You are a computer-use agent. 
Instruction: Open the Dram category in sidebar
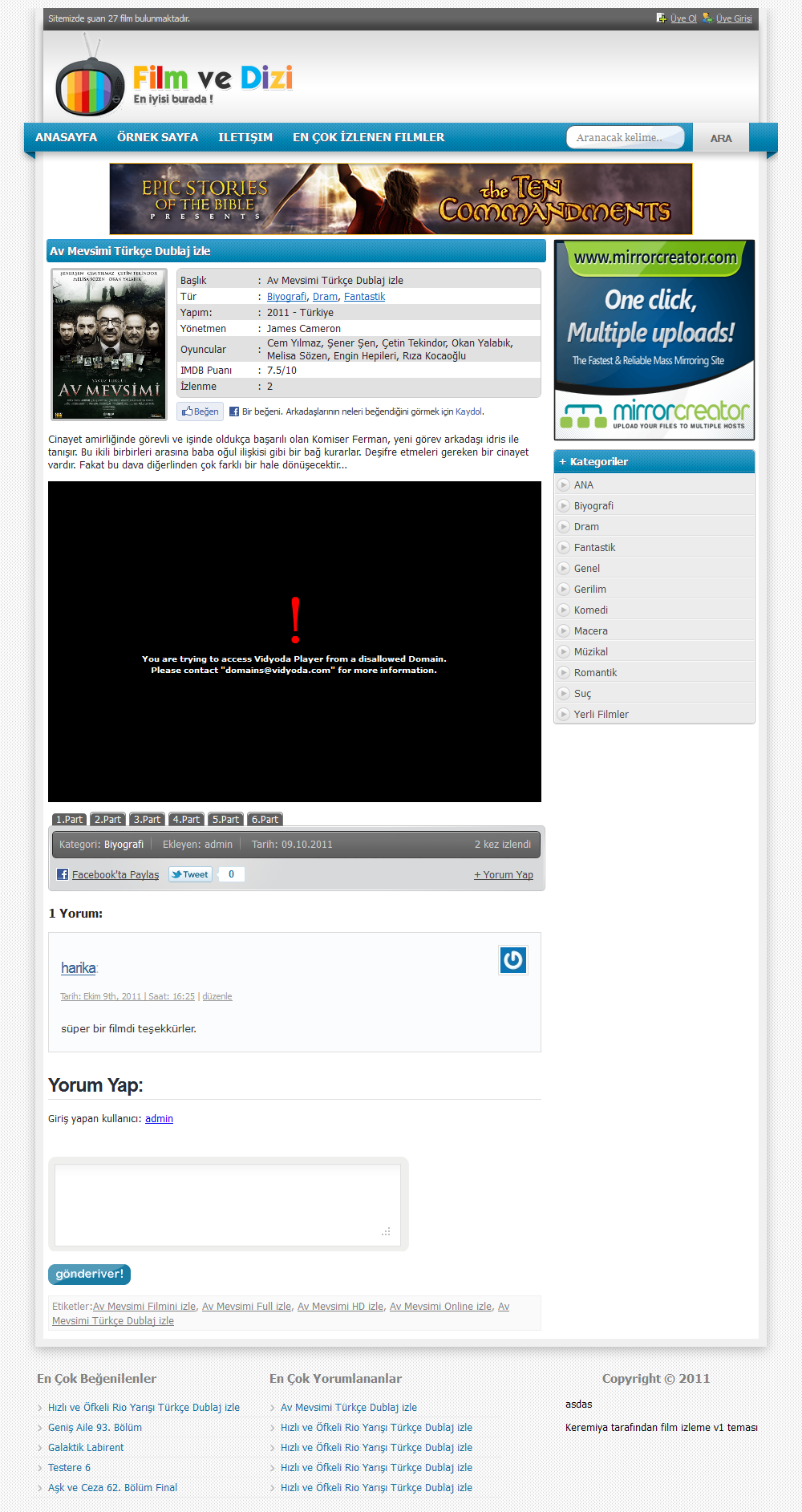(x=586, y=527)
